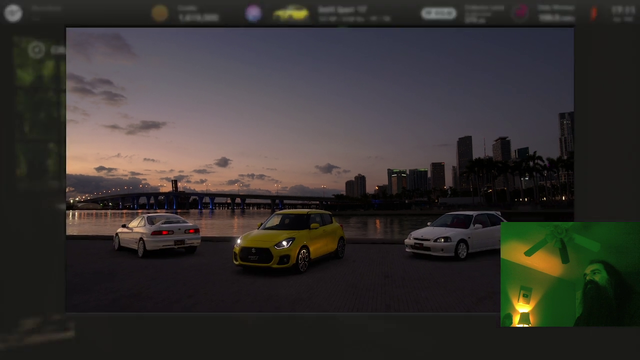This screenshot has height=360, width=640.
Task: Click the blurred circular icon in left panel
Action: tap(36, 50)
